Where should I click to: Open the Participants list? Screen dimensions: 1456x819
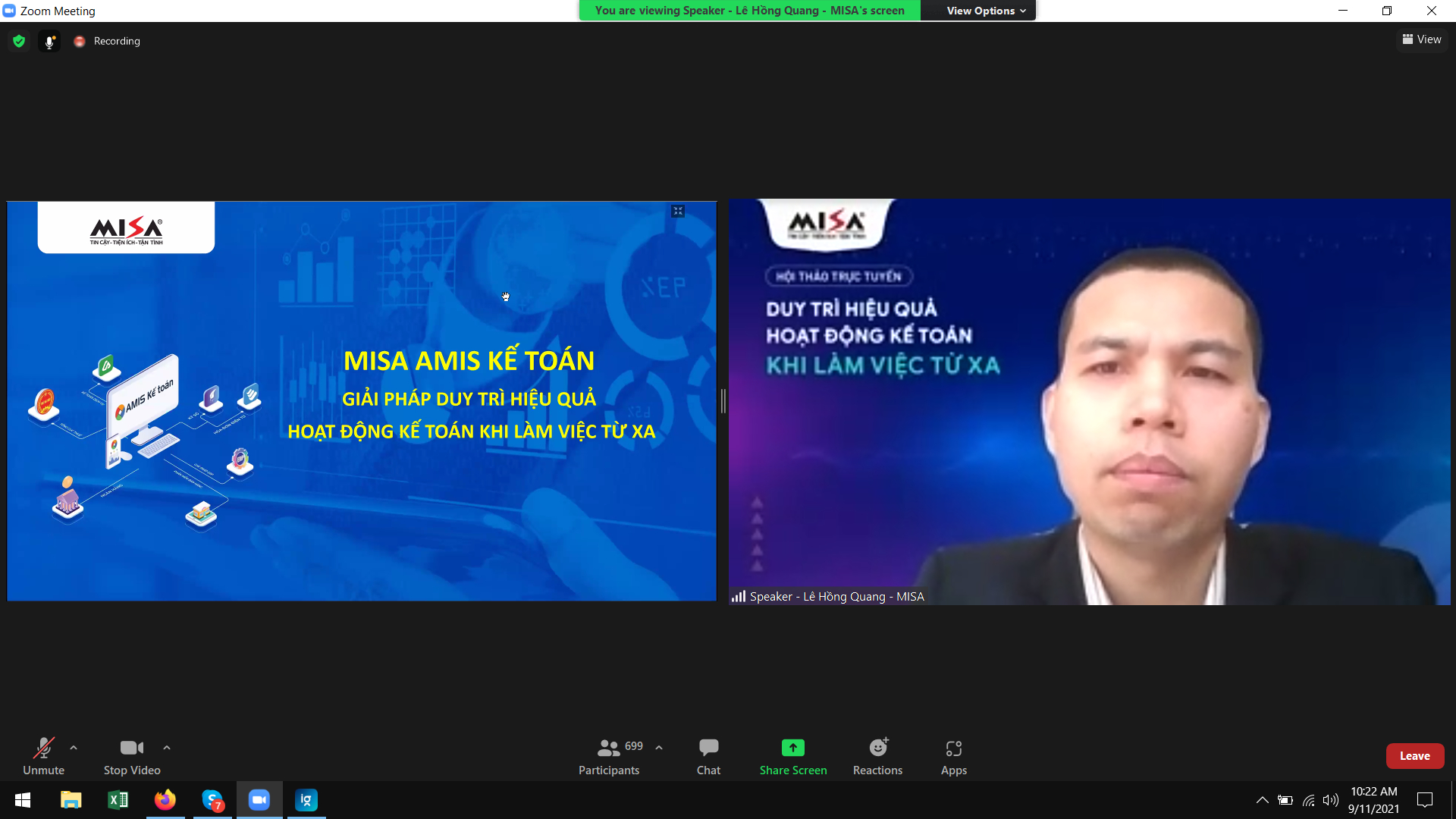point(609,756)
